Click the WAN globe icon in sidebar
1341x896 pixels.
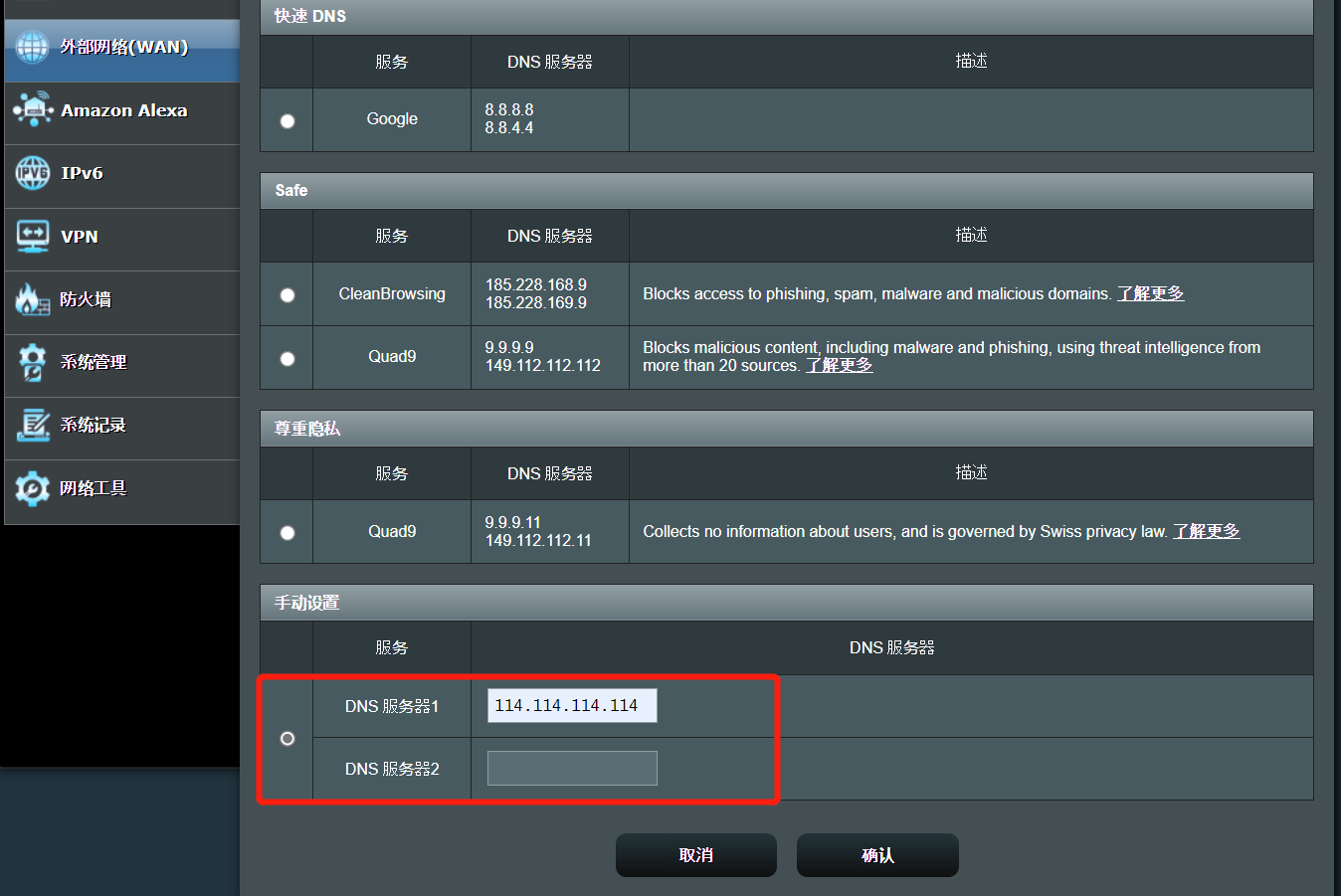coord(32,47)
